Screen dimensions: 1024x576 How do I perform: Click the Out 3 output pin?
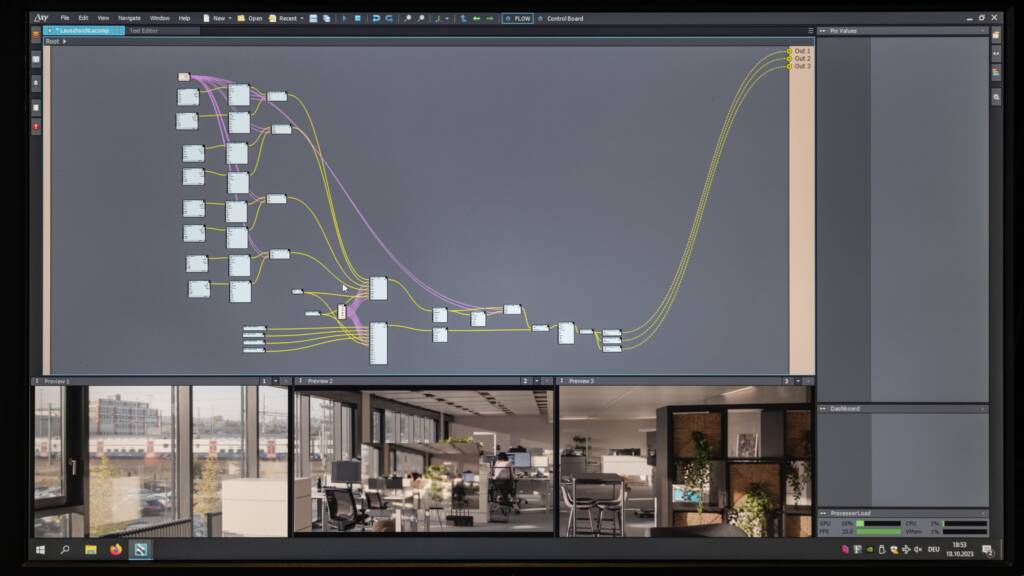coord(789,67)
